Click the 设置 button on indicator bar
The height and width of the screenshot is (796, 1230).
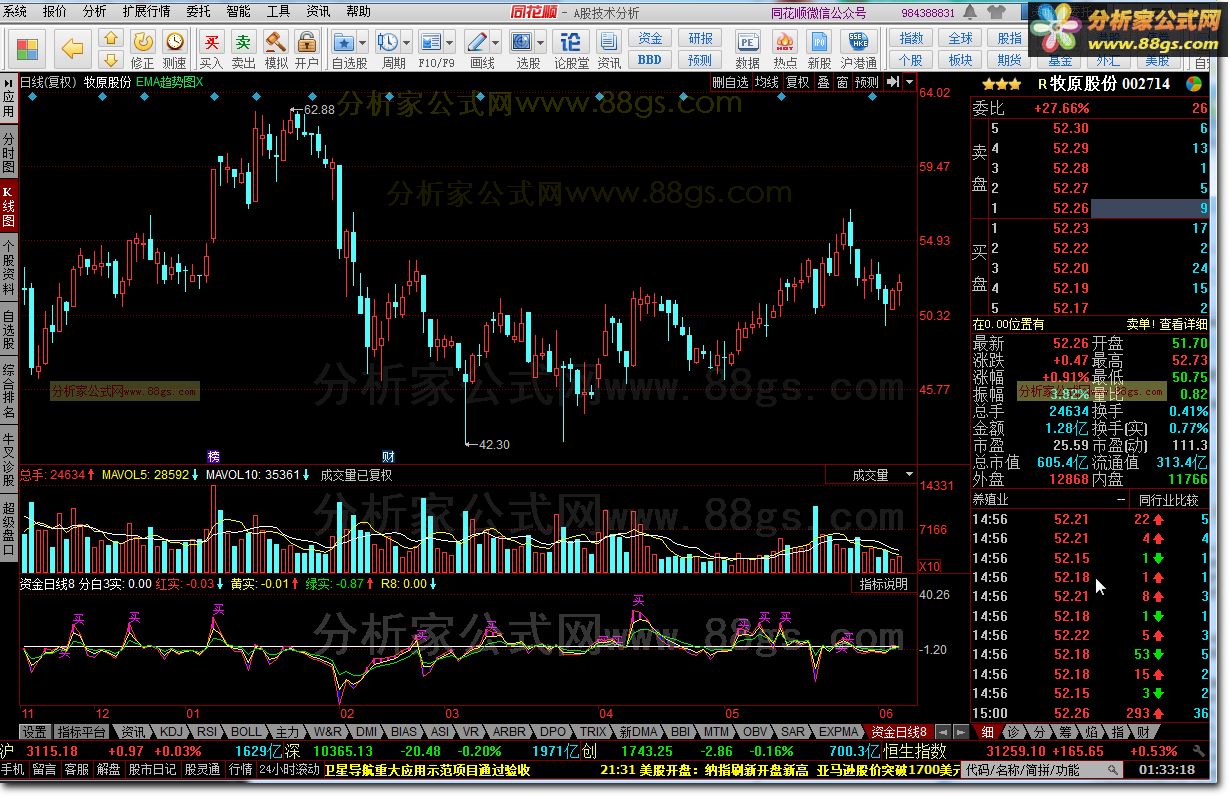[35, 732]
